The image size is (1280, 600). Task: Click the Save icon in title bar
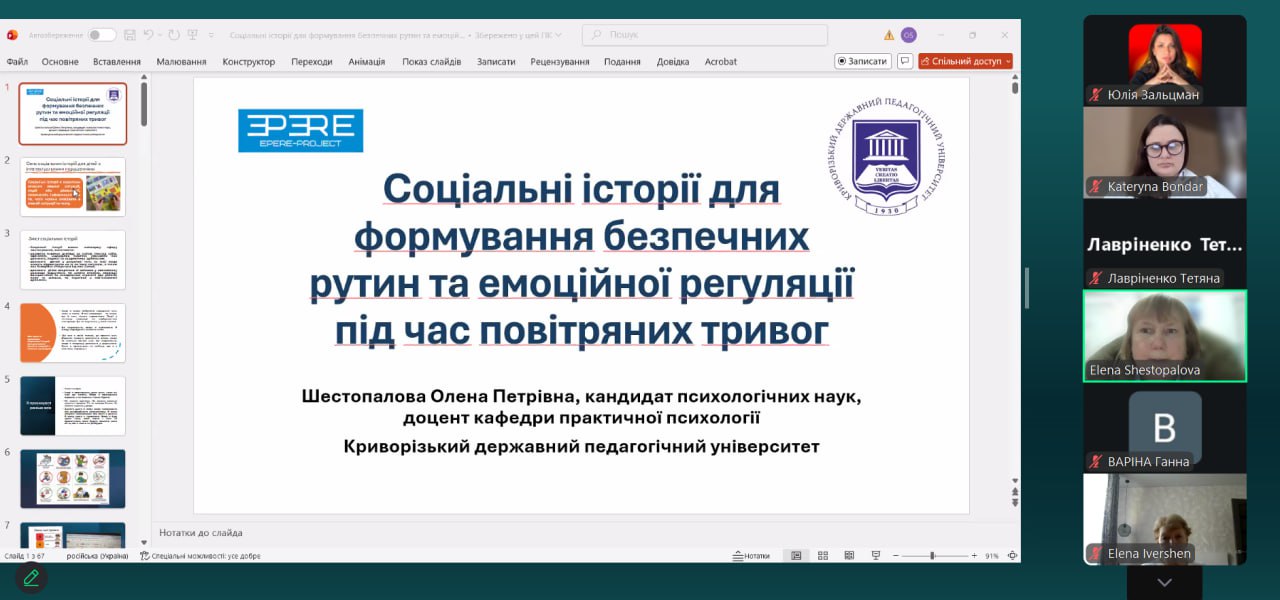pyautogui.click(x=129, y=35)
